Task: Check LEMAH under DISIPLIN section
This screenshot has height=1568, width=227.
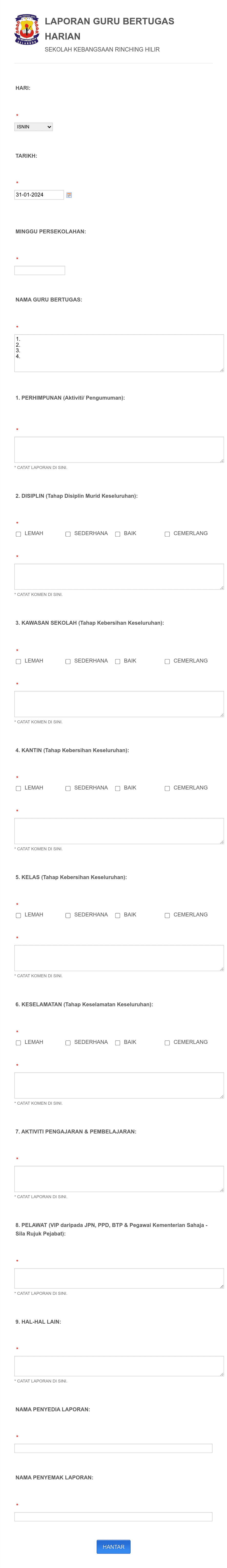Action: (18, 534)
